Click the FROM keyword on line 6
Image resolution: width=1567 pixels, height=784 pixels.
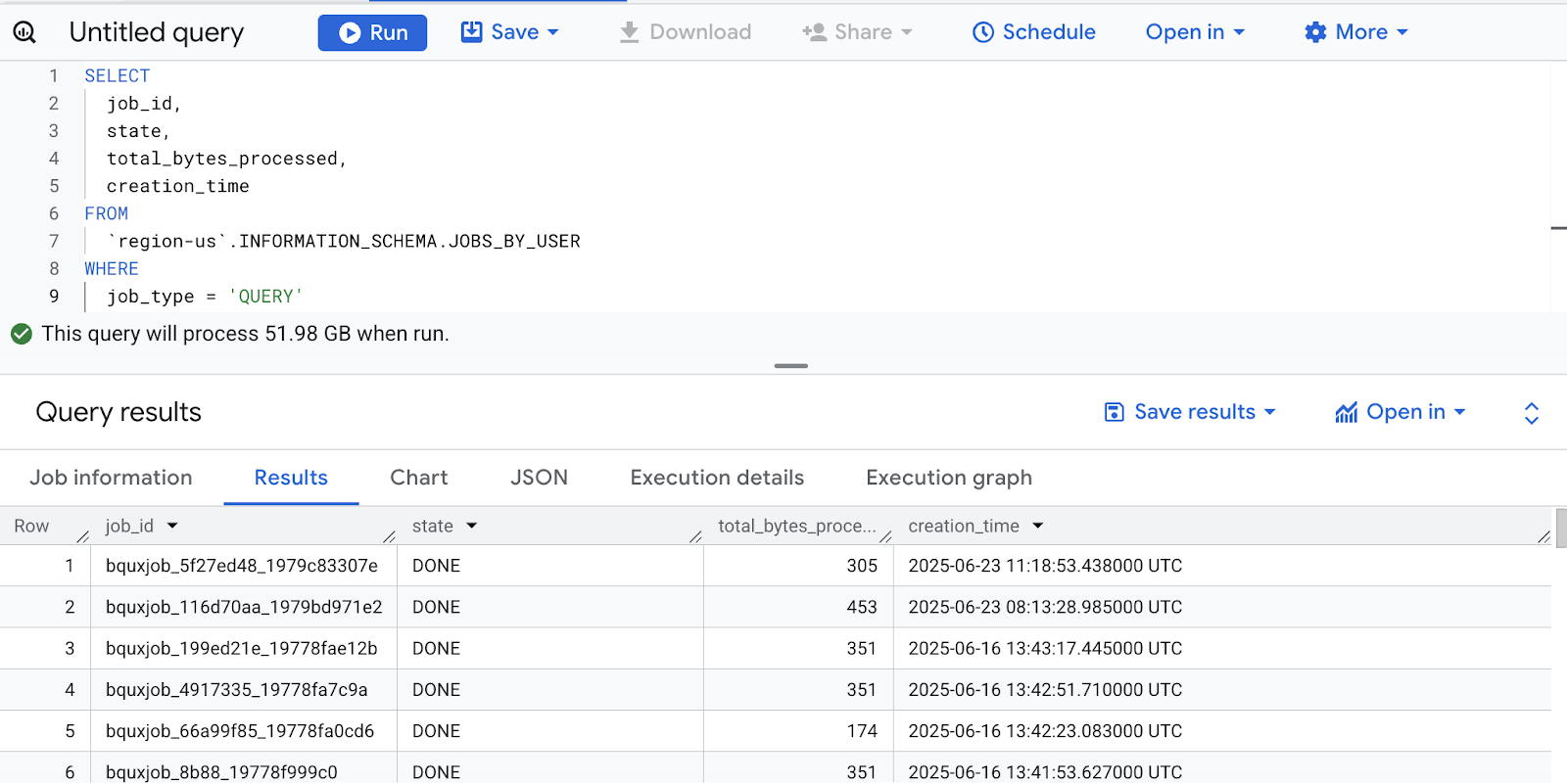pyautogui.click(x=106, y=213)
